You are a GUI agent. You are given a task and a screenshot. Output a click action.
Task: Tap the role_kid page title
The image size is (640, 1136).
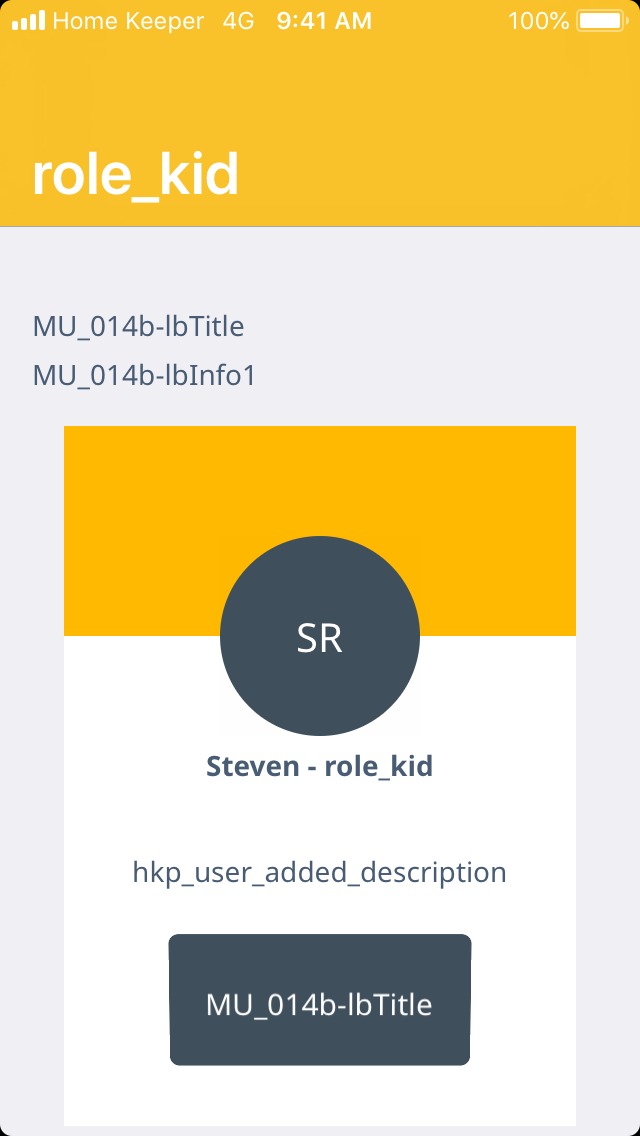135,175
